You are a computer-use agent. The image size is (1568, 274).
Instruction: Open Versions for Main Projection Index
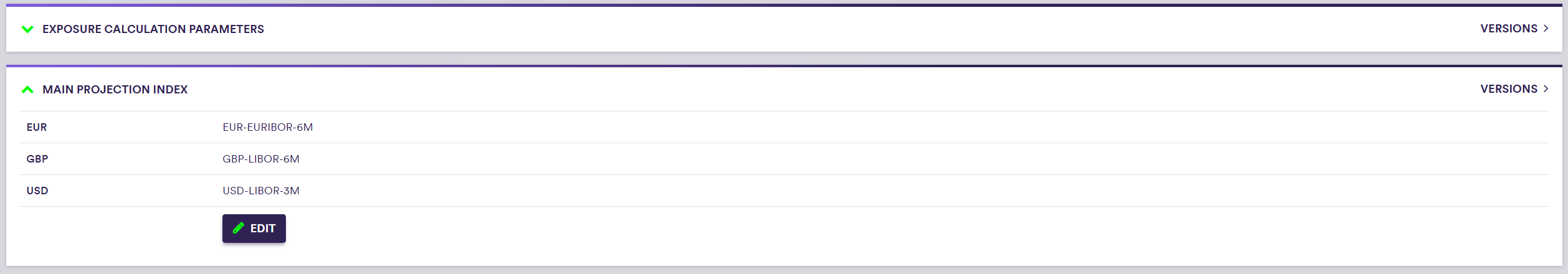[x=1508, y=89]
